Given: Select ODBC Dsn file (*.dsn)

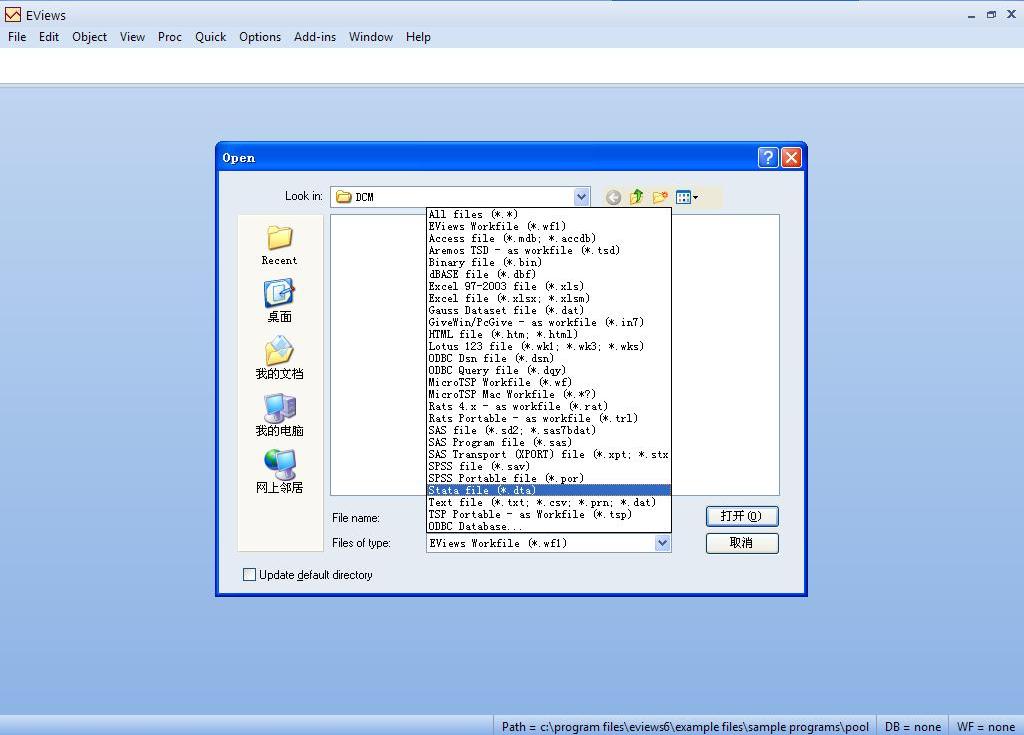Looking at the screenshot, I should [x=549, y=359].
